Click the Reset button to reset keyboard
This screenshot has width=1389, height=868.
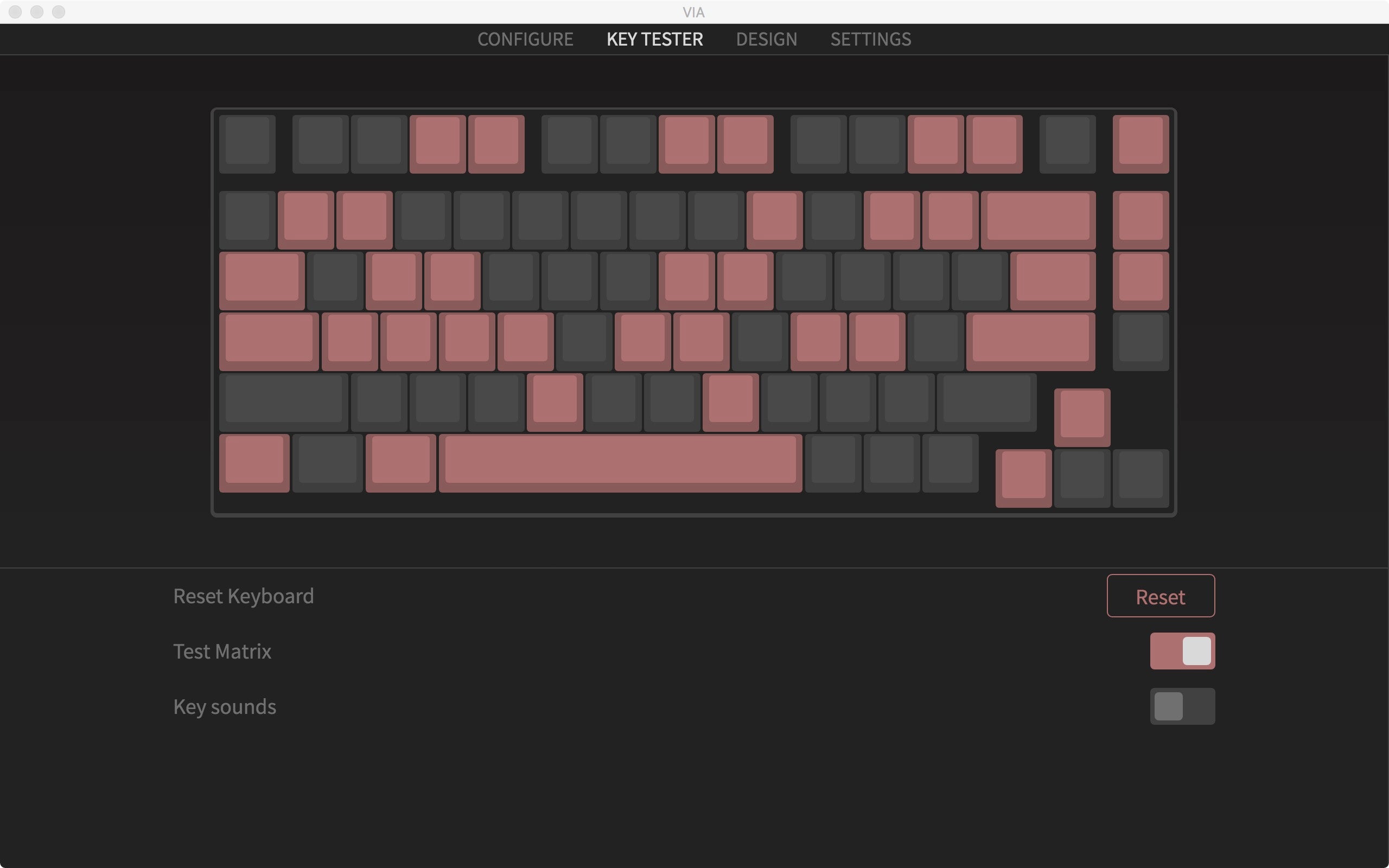tap(1160, 595)
